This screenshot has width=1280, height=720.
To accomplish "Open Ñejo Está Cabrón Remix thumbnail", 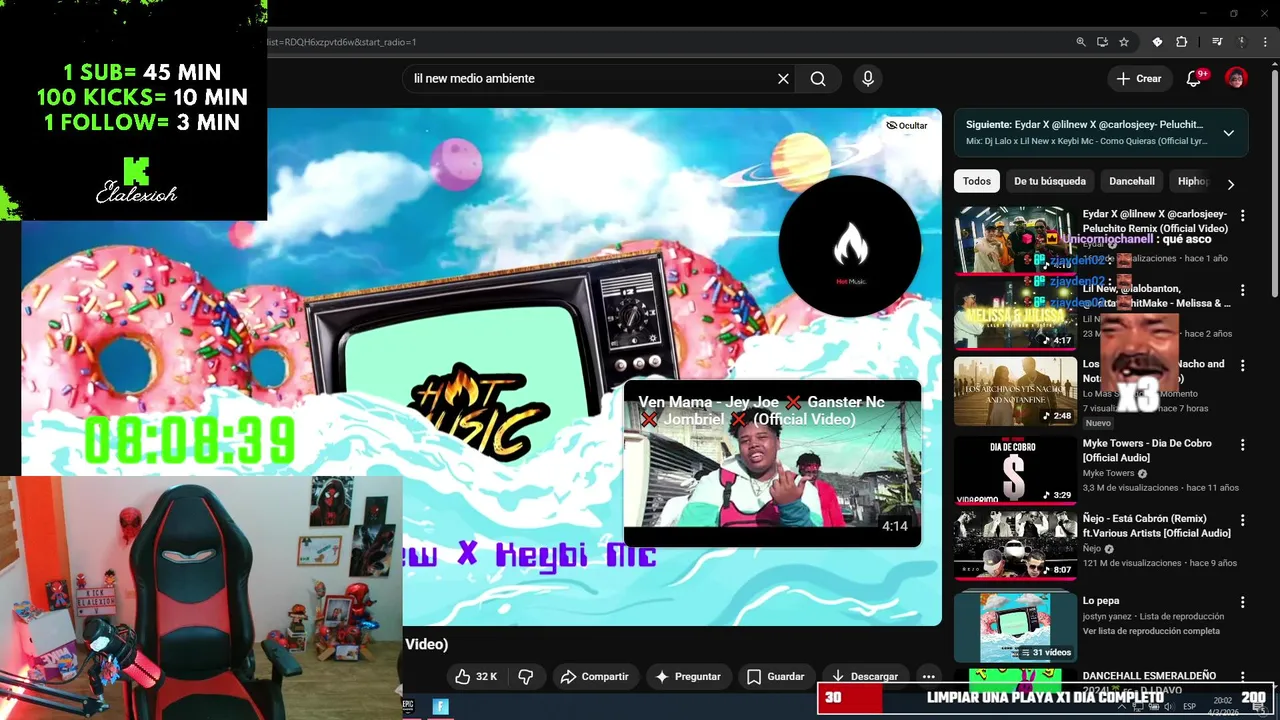I will 1015,546.
